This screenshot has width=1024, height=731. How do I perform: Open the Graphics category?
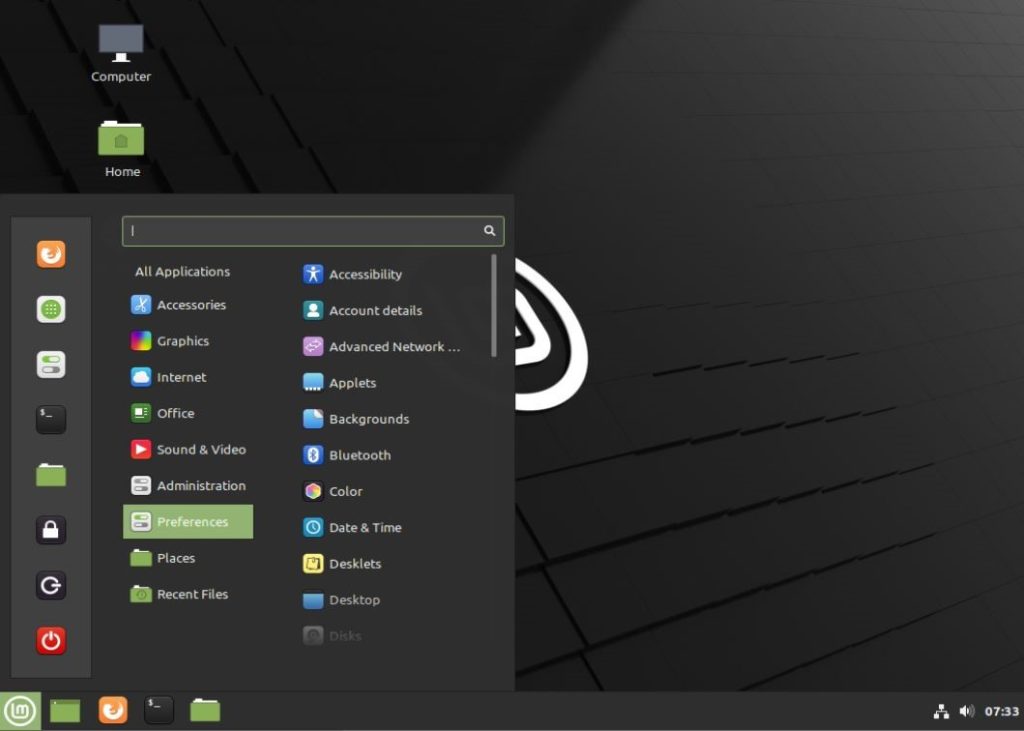coord(188,341)
